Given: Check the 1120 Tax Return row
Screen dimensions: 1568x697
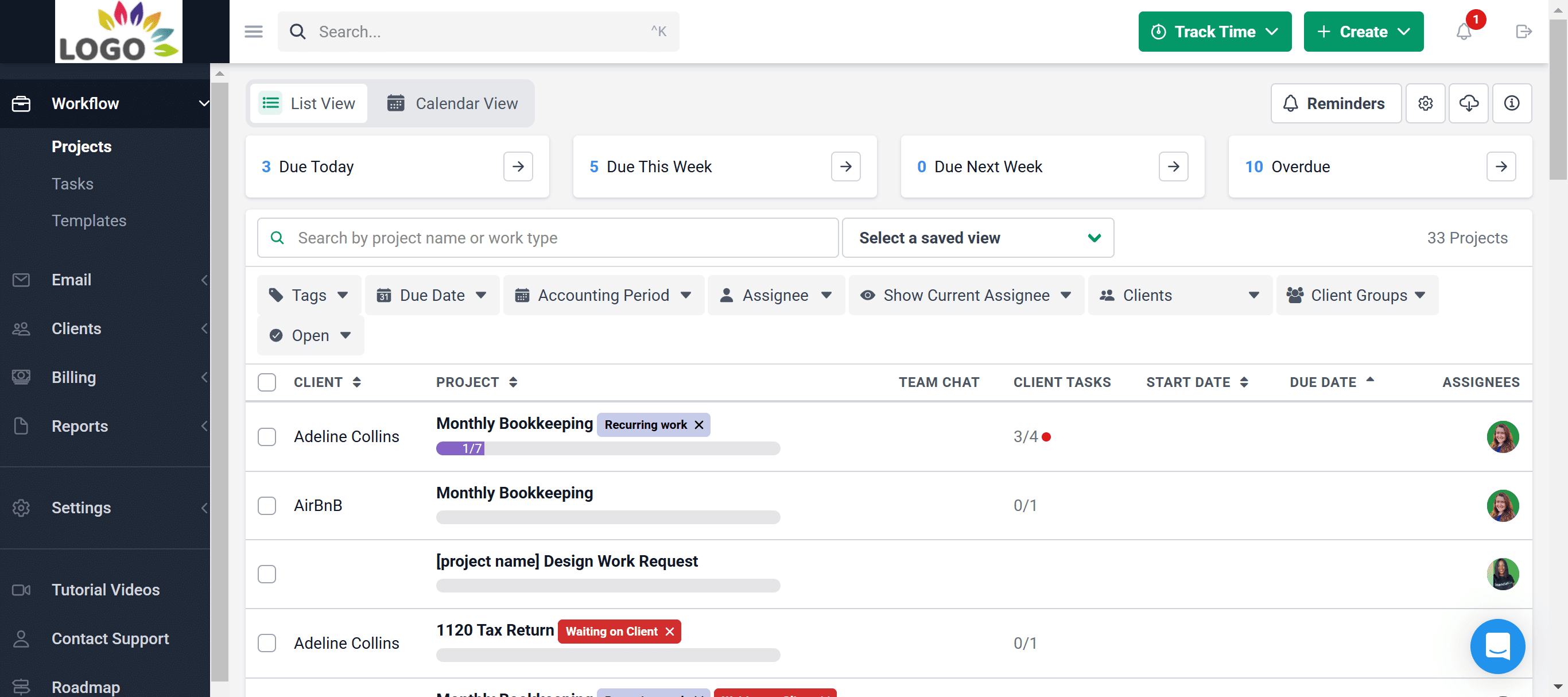Looking at the screenshot, I should tap(267, 643).
